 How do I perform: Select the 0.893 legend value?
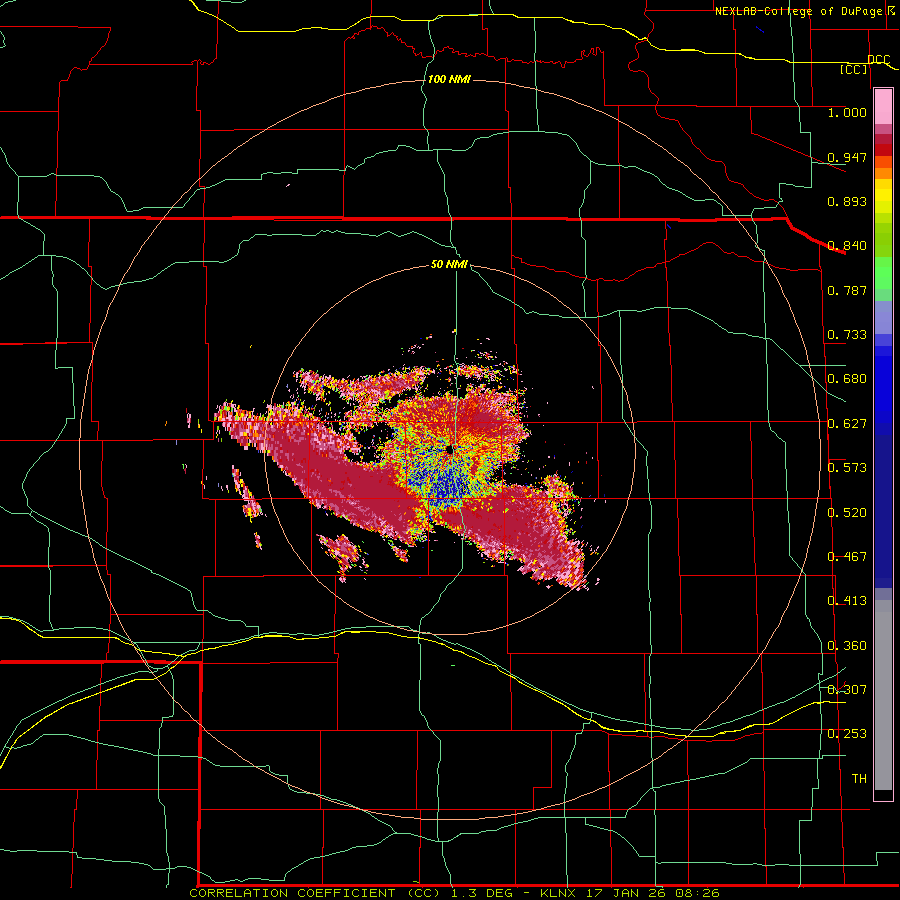(847, 201)
